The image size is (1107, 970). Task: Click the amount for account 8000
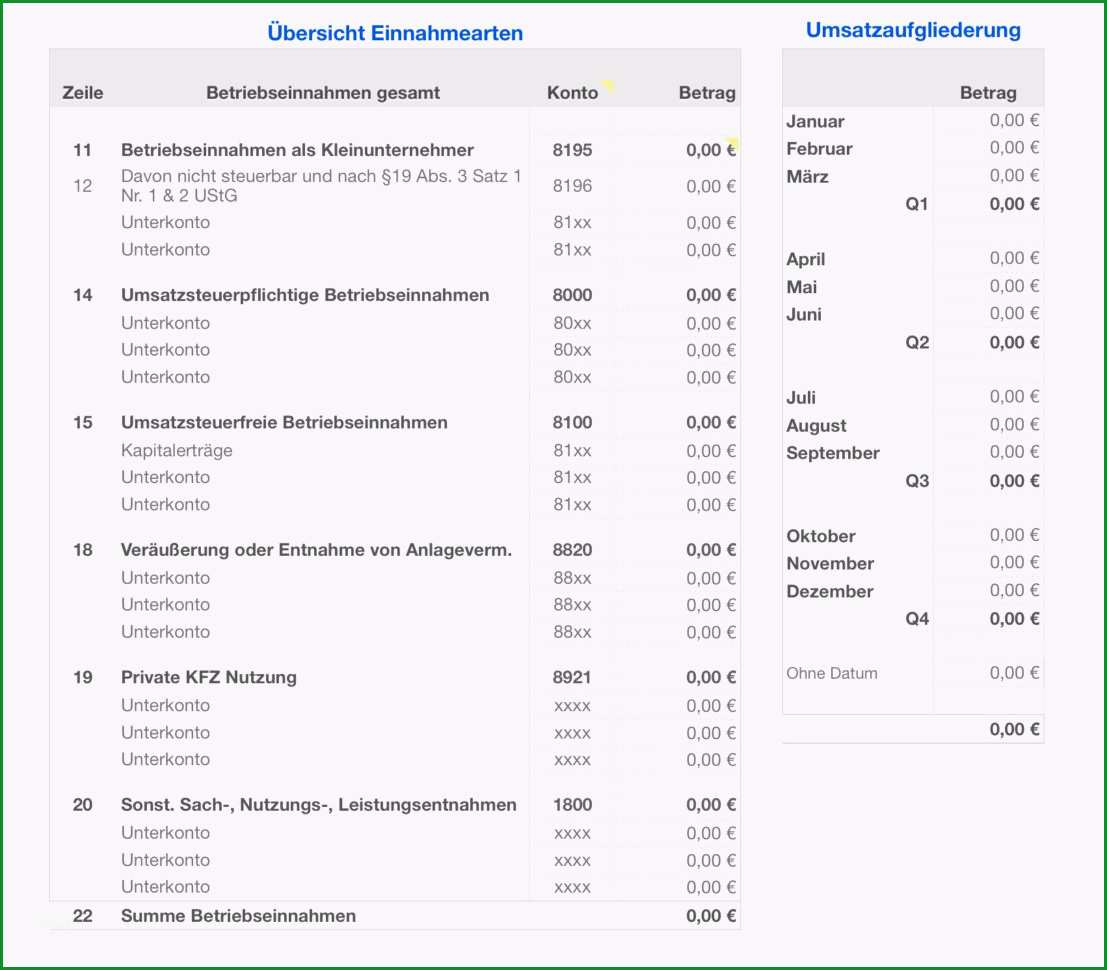711,295
